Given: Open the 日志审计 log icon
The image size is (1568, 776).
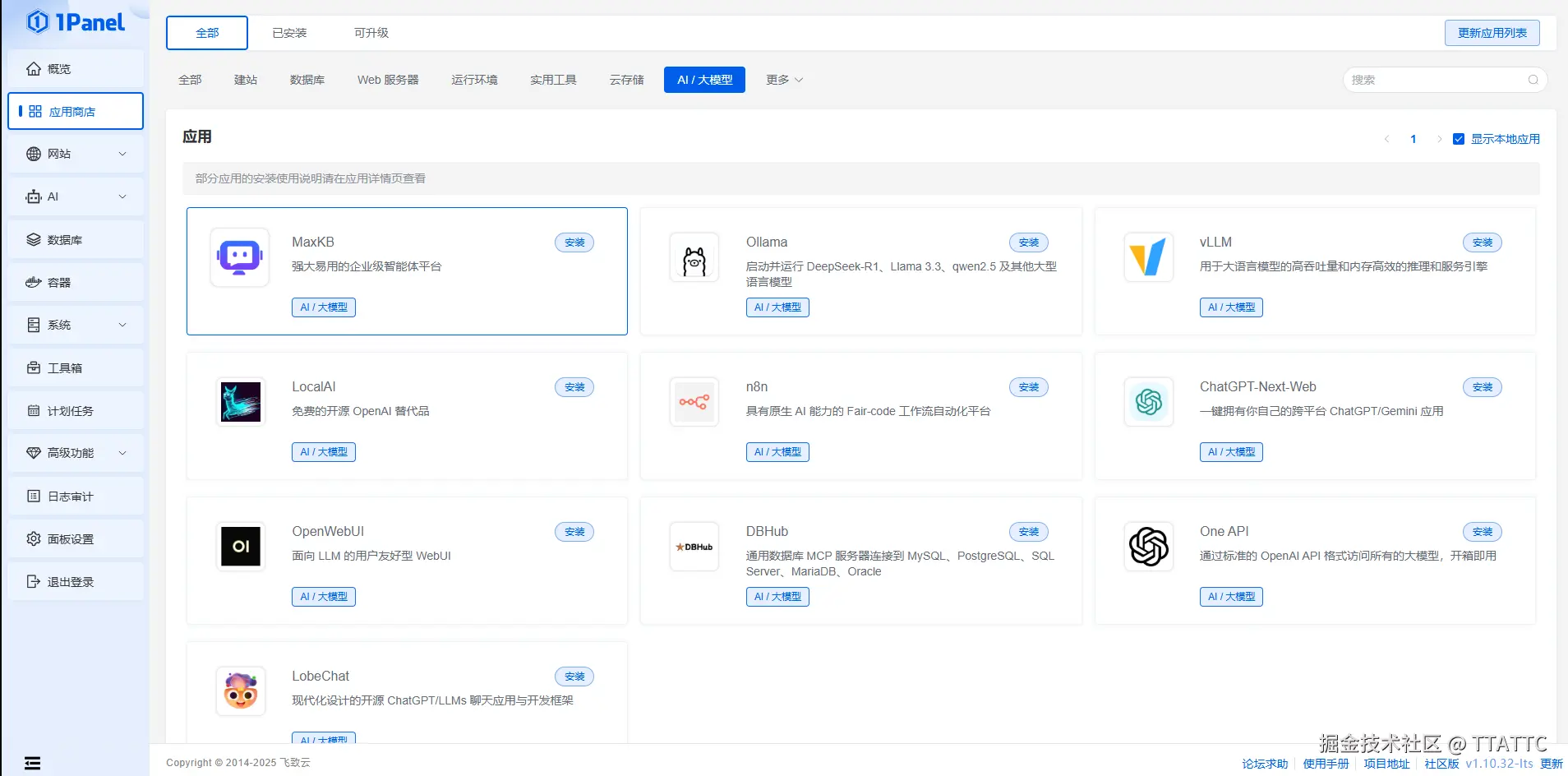Looking at the screenshot, I should pyautogui.click(x=34, y=497).
